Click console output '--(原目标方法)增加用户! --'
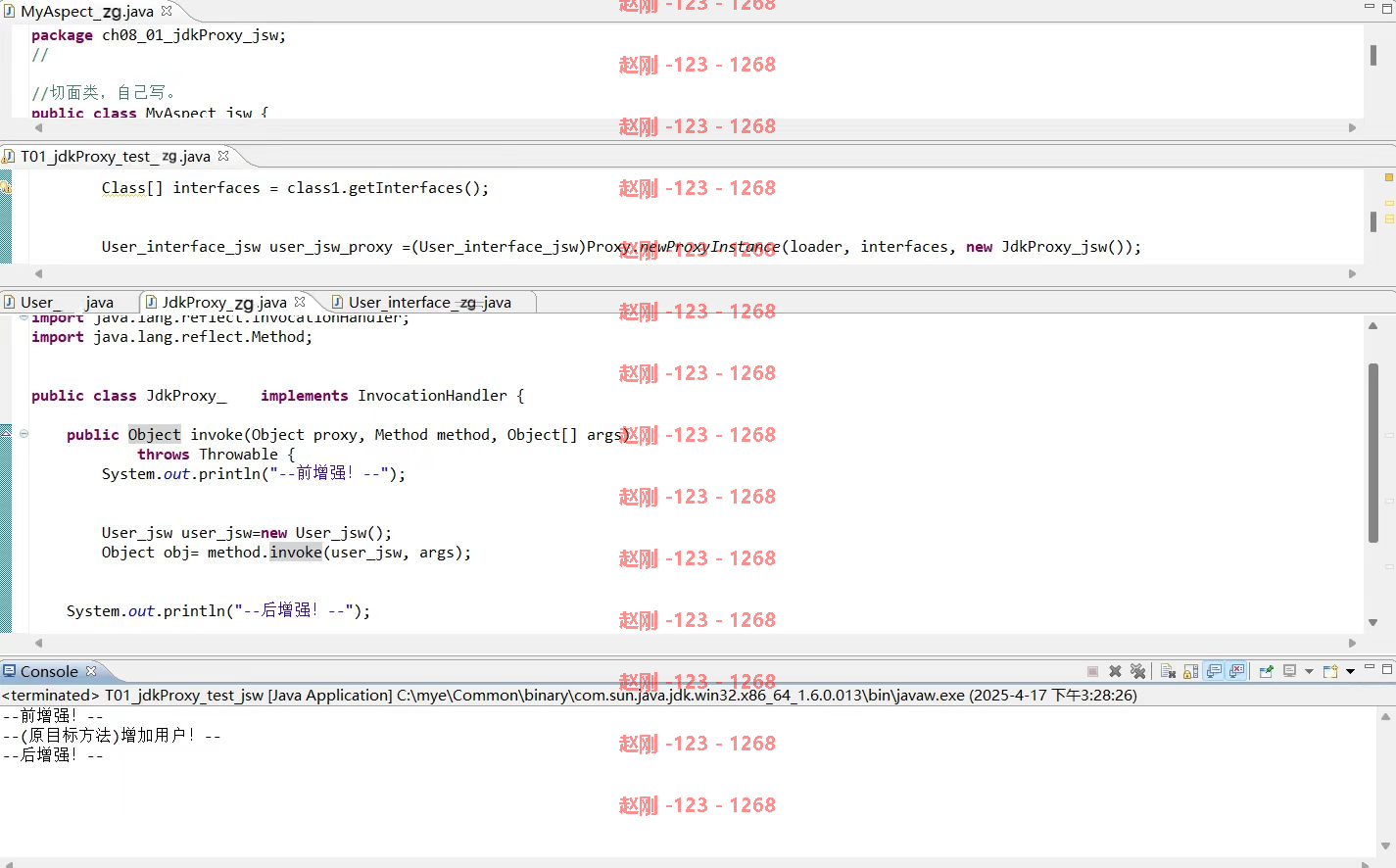The image size is (1396, 868). point(111,736)
